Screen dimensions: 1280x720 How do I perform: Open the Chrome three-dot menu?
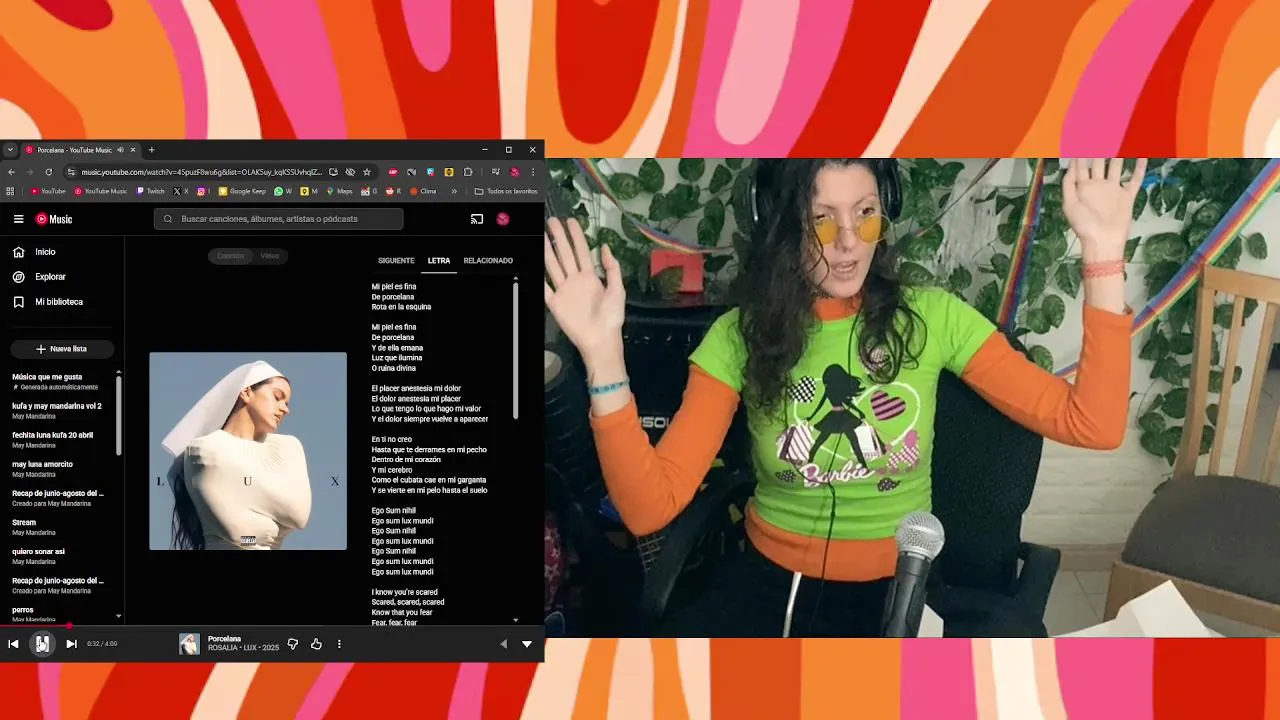pyautogui.click(x=533, y=172)
